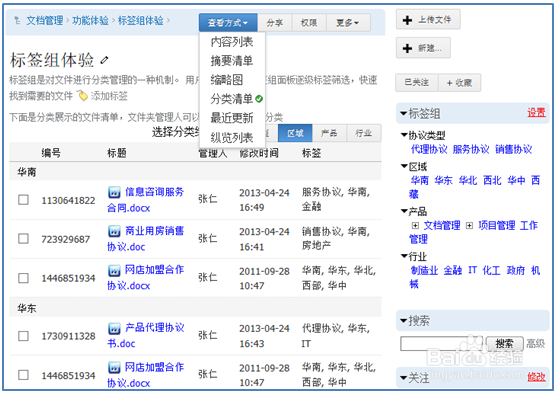Image resolution: width=556 pixels, height=394 pixels.
Task: Click the 已关注 button
Action: (x=417, y=83)
